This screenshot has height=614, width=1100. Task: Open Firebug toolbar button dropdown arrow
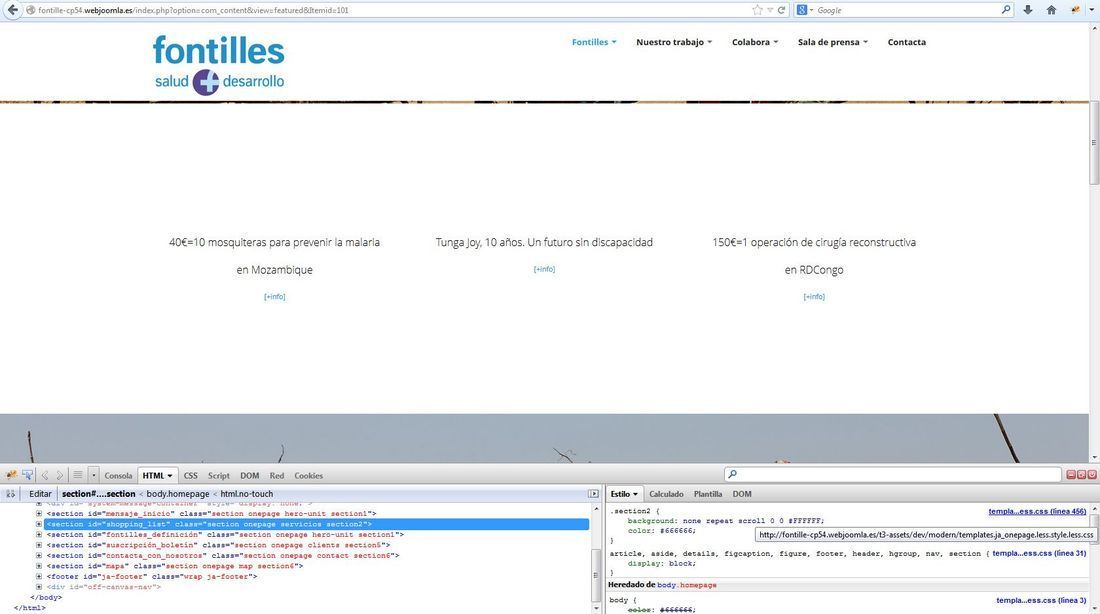pos(1092,10)
